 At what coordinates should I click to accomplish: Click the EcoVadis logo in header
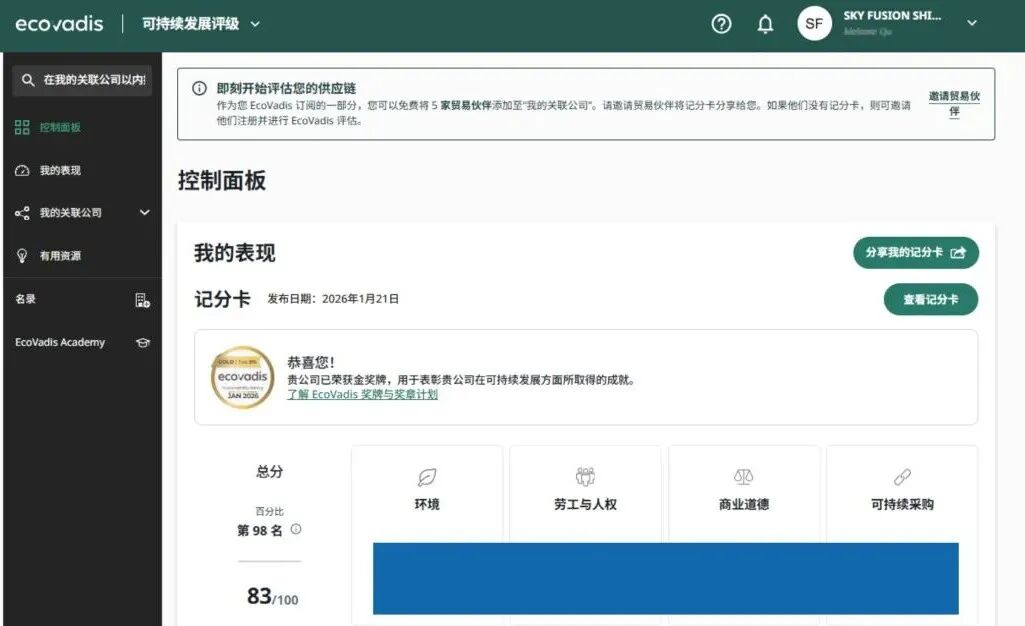tap(59, 23)
